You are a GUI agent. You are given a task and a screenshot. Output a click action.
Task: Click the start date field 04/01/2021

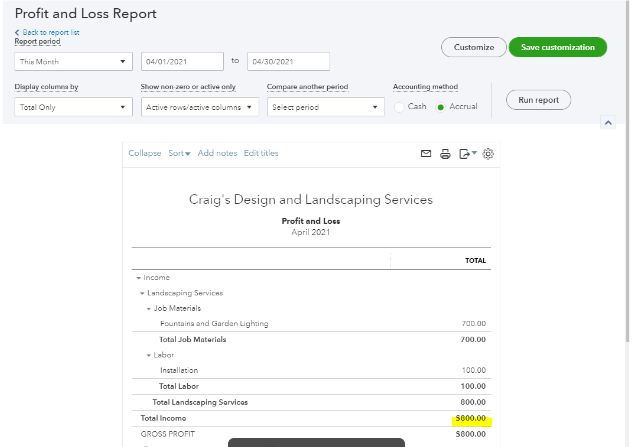[182, 62]
